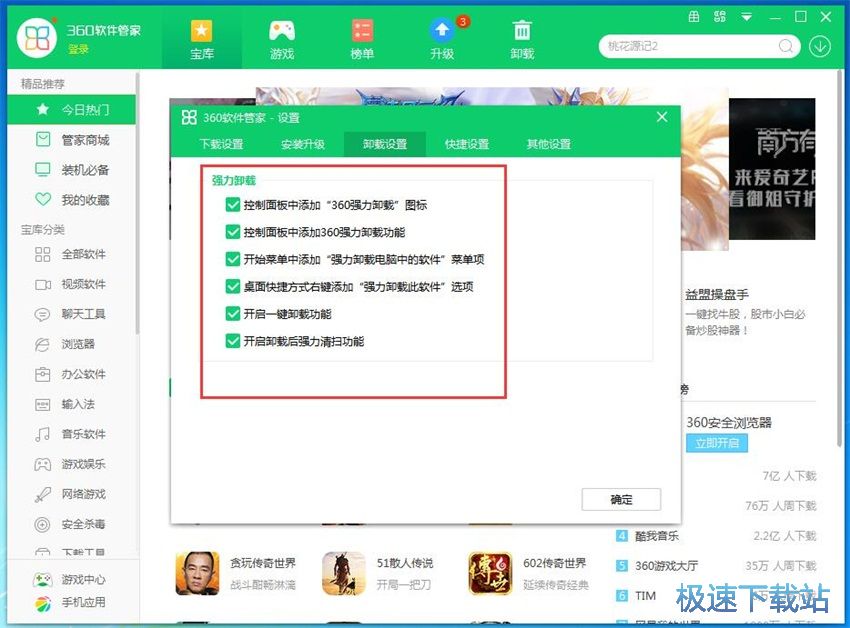Viewport: 850px width, 628px height.
Task: Click the 确定 button in settings dialog
Action: click(x=621, y=499)
